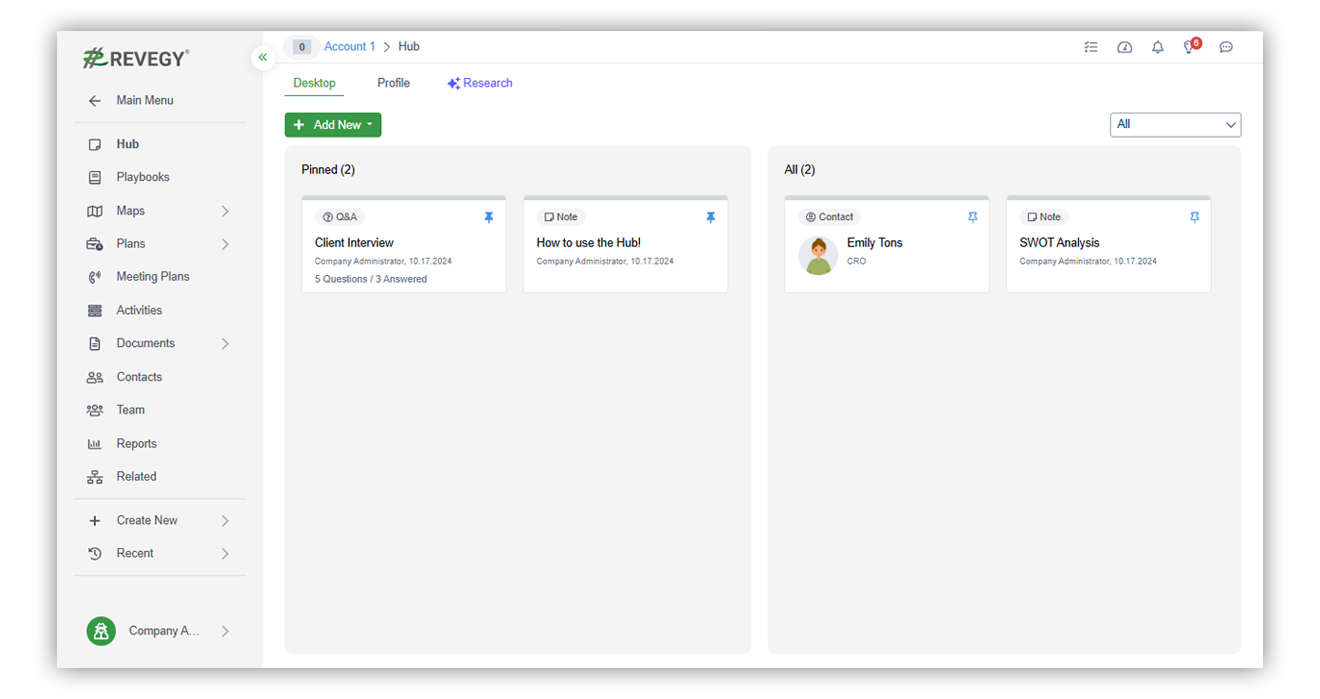1320x699 pixels.
Task: Click the Contact tag on Emily Tons
Action: click(x=830, y=217)
